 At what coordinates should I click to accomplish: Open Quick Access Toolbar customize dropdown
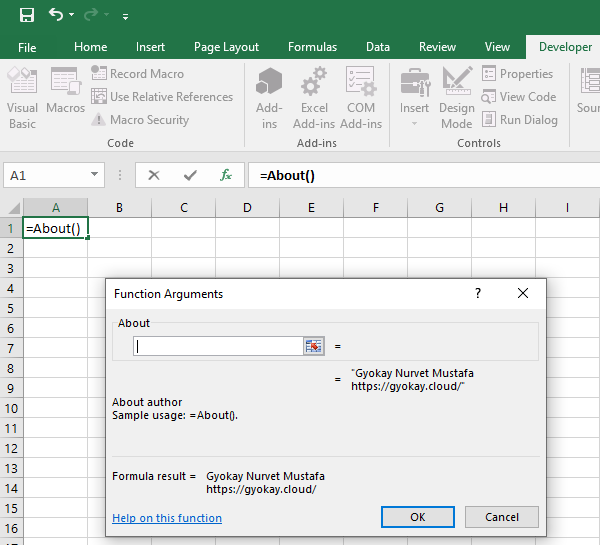125,17
